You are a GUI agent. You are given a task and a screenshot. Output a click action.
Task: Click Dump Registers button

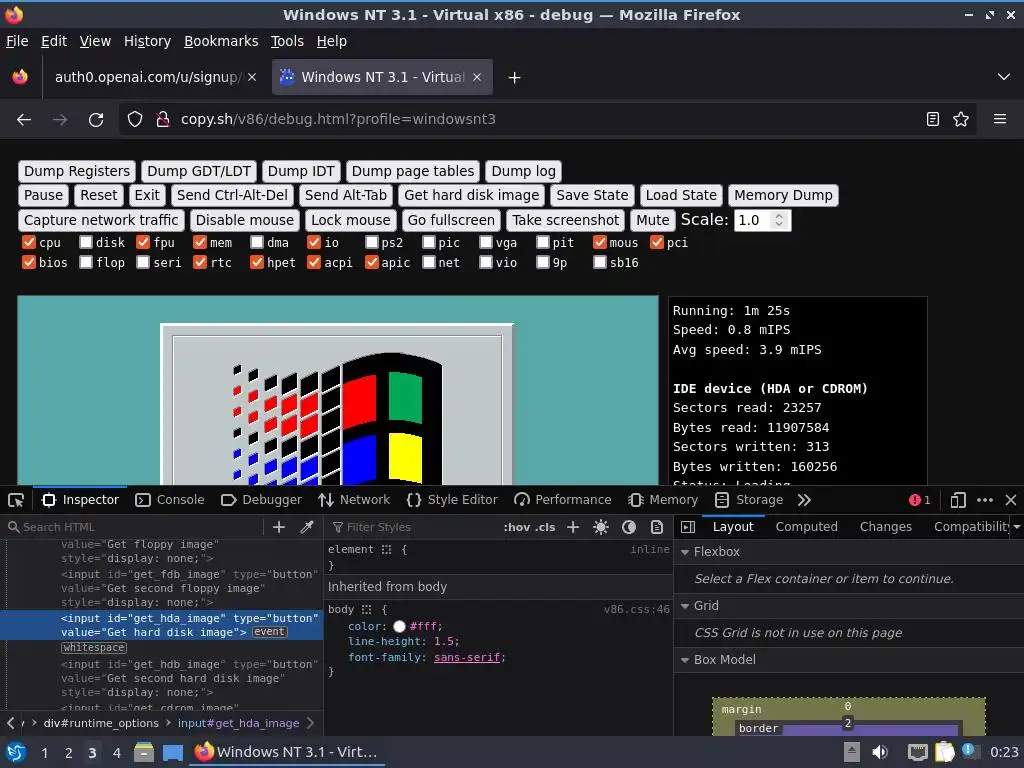(x=77, y=172)
